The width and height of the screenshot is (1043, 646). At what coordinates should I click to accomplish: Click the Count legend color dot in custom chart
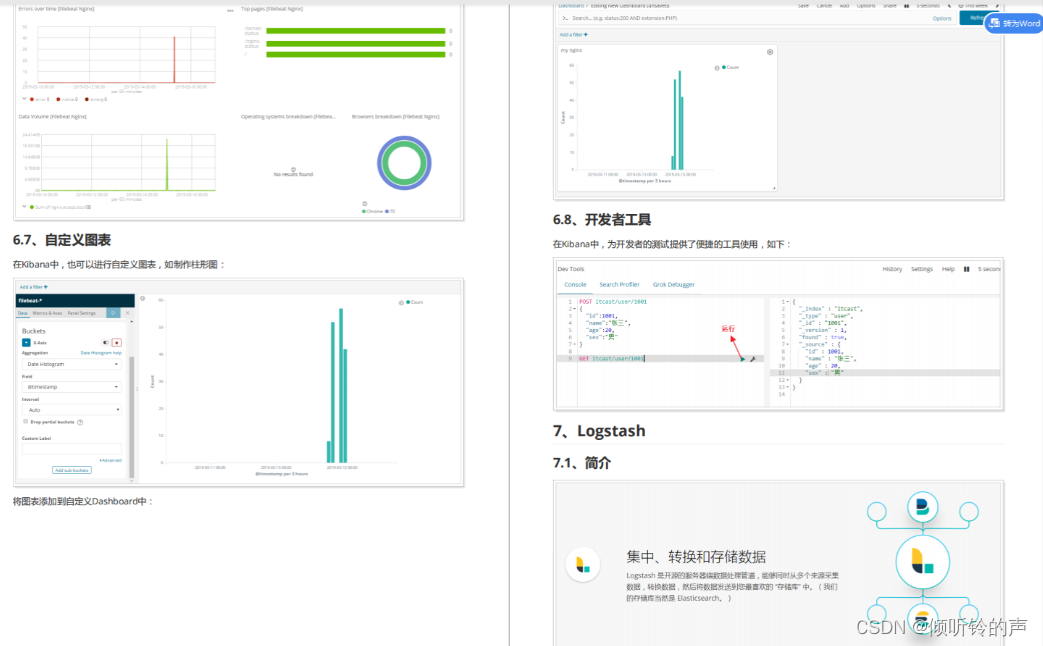tap(408, 302)
